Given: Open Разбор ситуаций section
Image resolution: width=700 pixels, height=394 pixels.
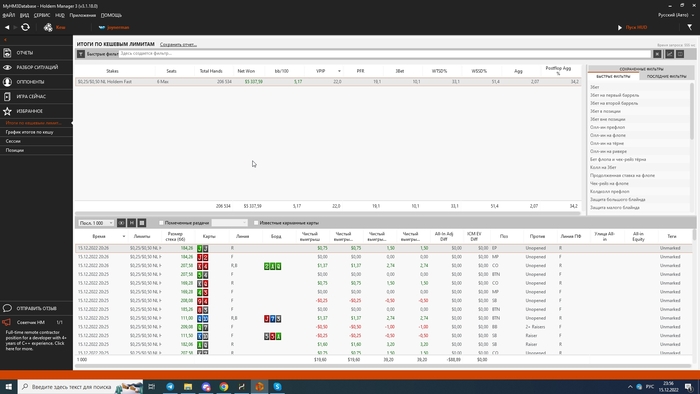Looking at the screenshot, I should [x=36, y=67].
